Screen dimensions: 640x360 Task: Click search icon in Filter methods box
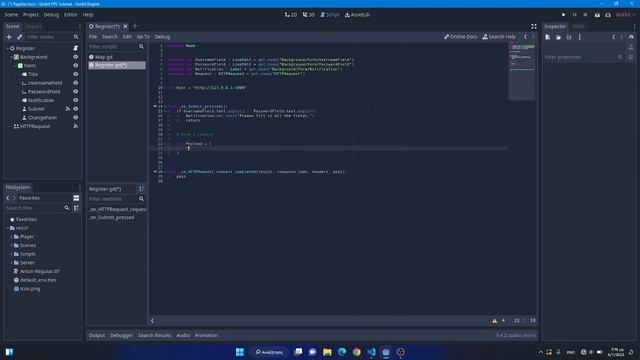(x=141, y=199)
